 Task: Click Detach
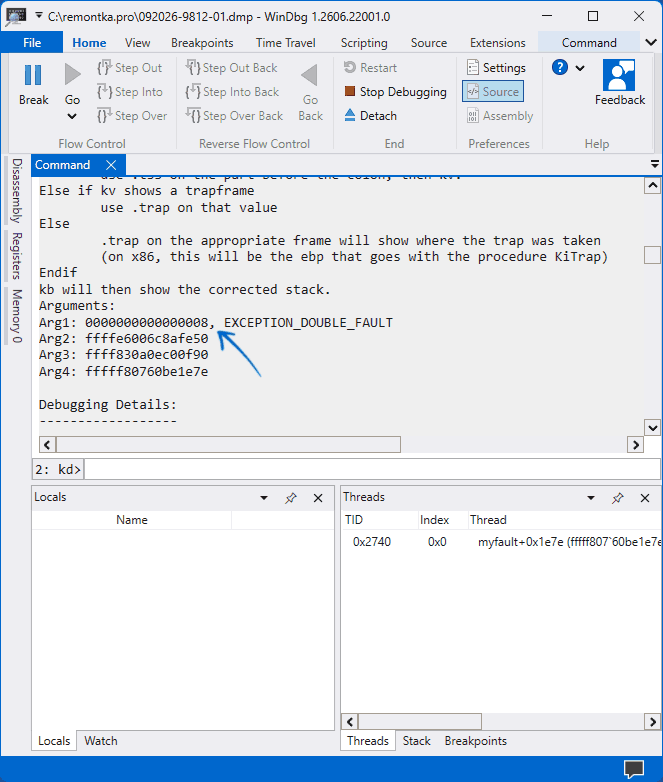370,116
